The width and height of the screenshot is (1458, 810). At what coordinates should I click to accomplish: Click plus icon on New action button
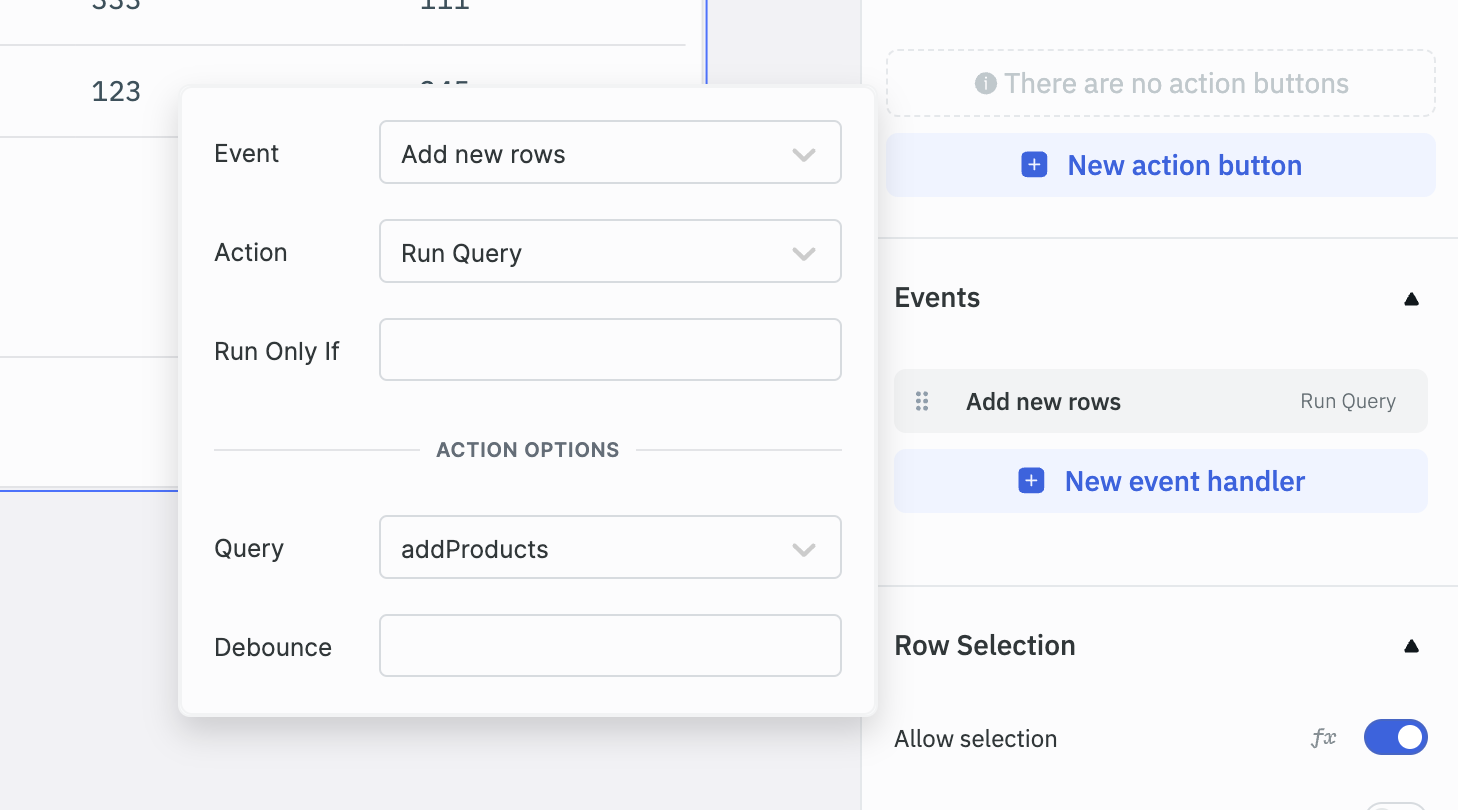[1034, 165]
